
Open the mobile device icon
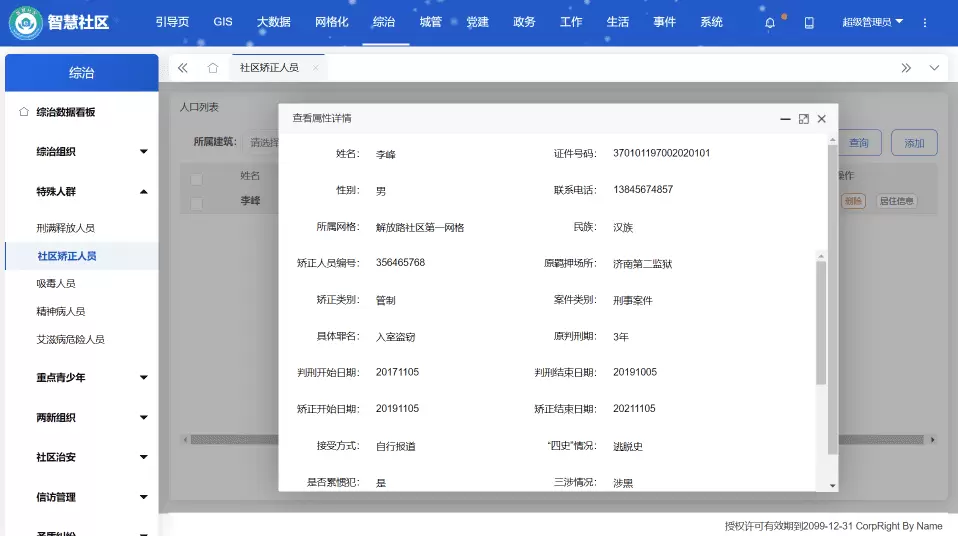click(809, 22)
